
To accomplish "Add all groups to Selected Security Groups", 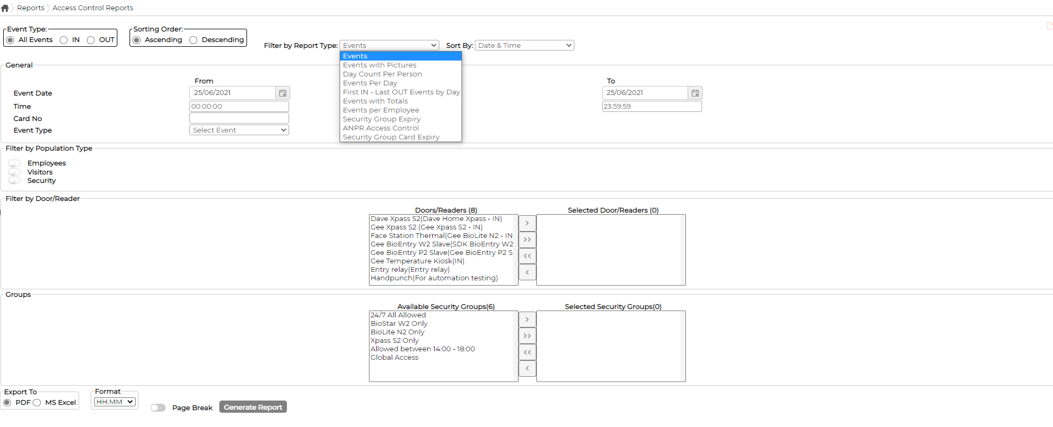I will tap(527, 335).
